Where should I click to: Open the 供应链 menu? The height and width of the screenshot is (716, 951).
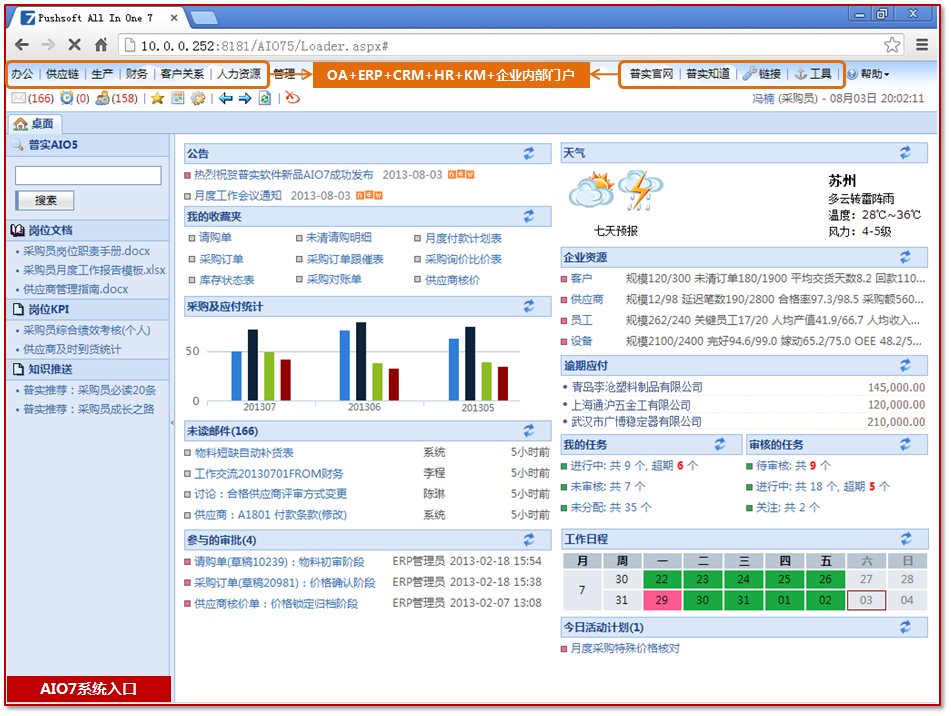(x=62, y=74)
